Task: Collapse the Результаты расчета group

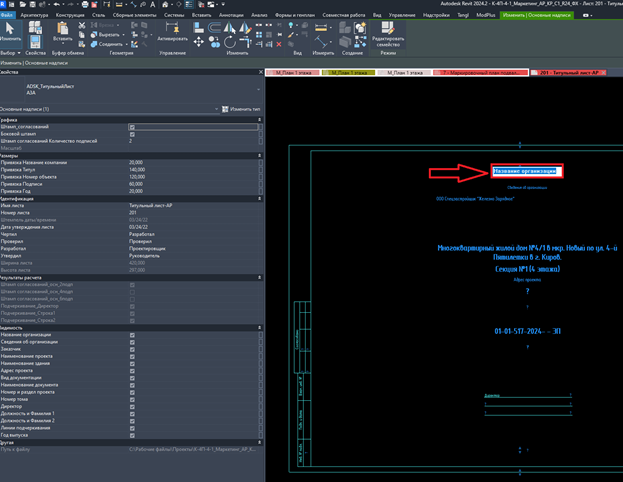Action: pos(259,277)
